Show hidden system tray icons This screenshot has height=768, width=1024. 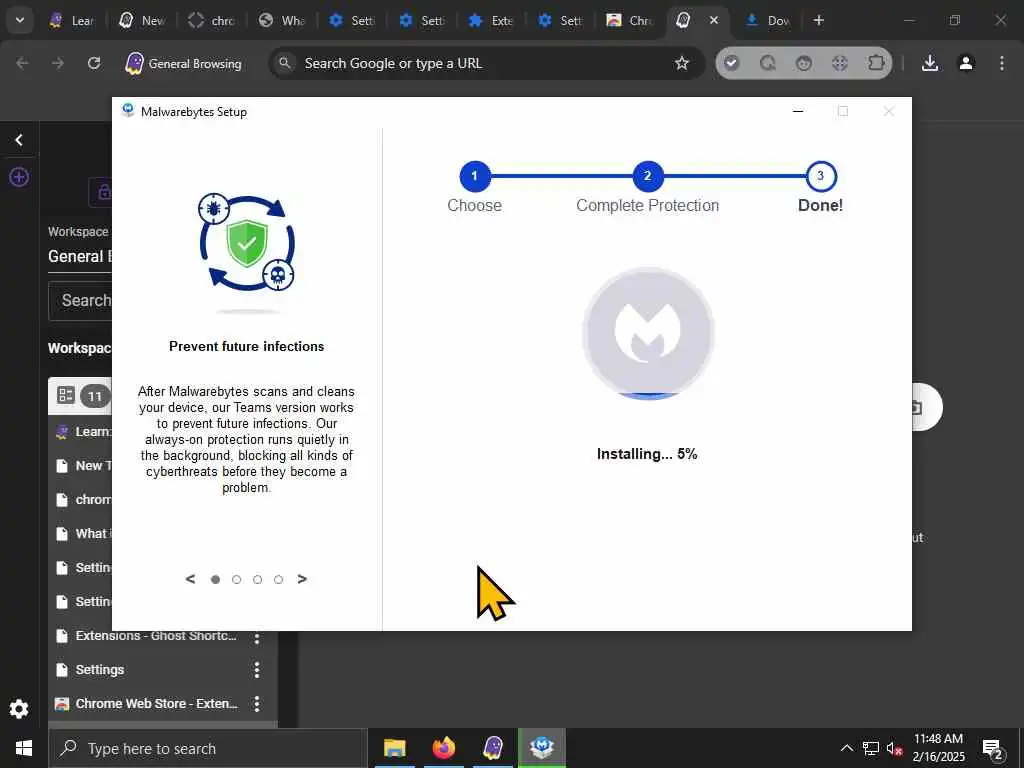coord(846,748)
